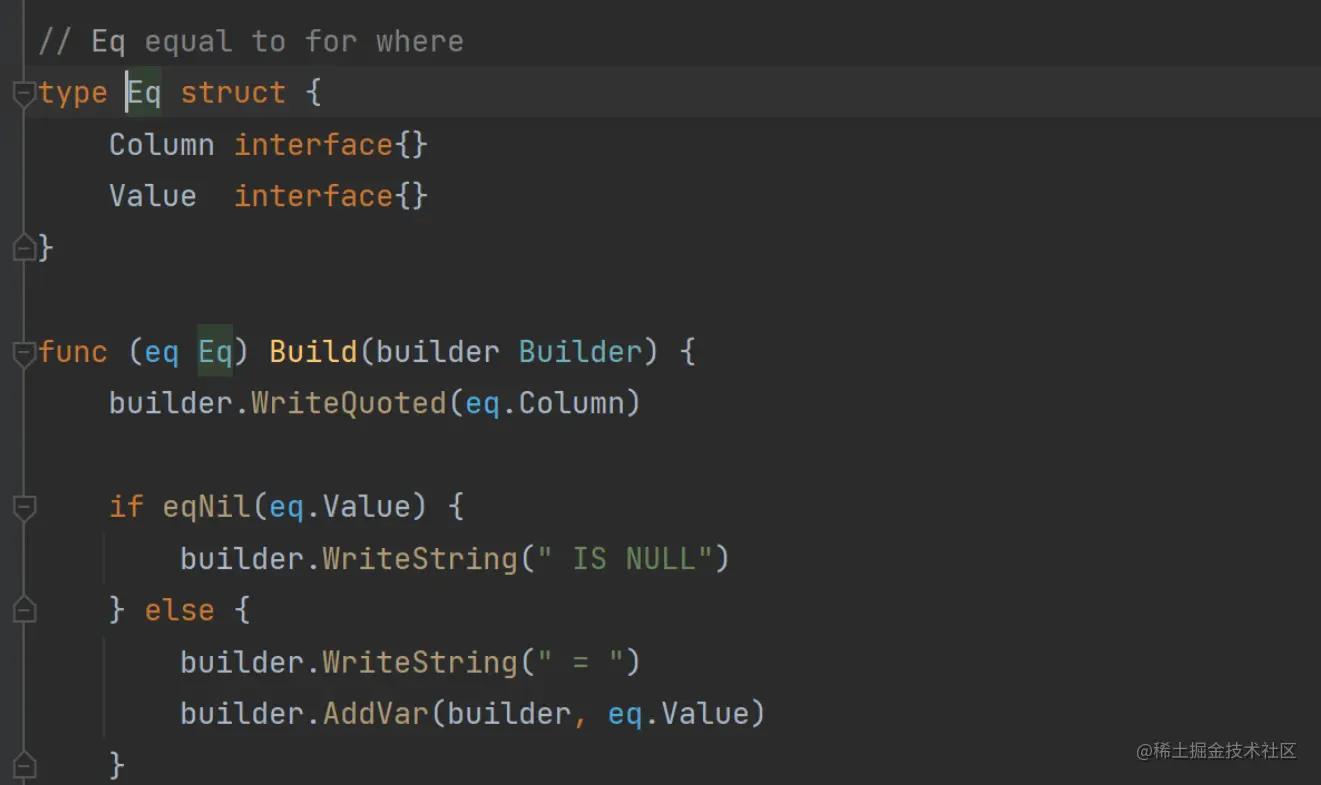Click fold end marker at bottom closing brace
The height and width of the screenshot is (785, 1321).
coord(24,766)
